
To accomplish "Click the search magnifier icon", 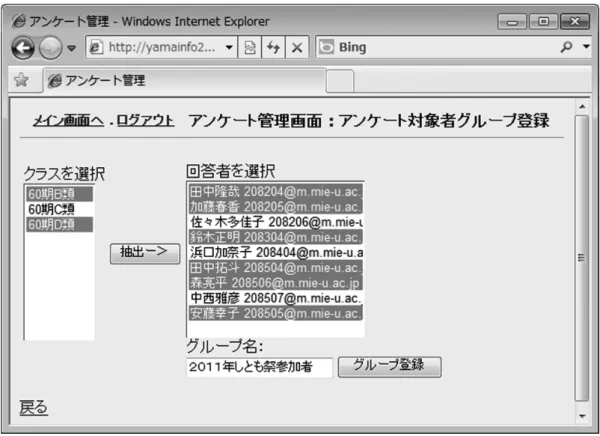I will [566, 47].
